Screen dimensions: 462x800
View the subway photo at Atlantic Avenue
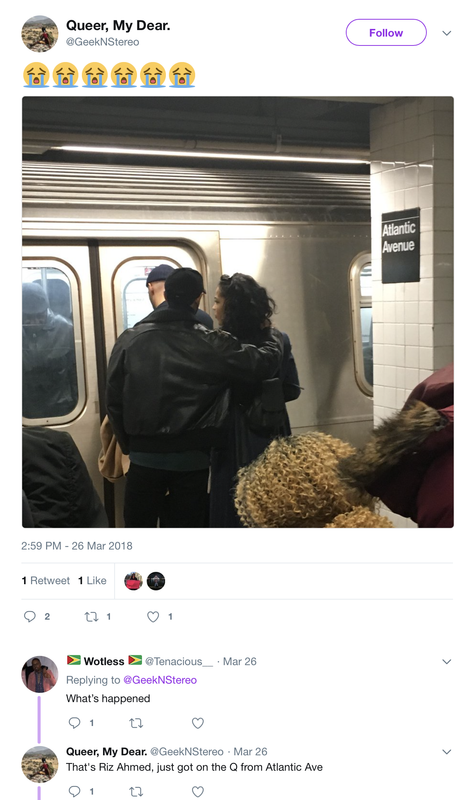pos(238,312)
